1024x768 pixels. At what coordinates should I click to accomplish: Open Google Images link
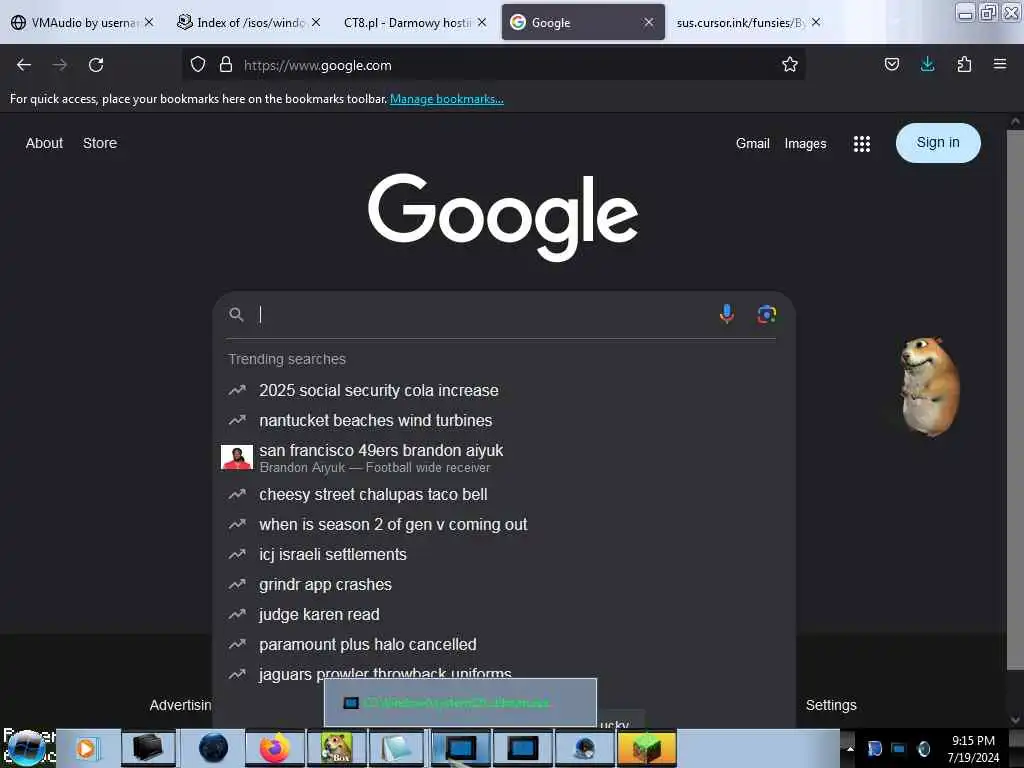coord(805,143)
